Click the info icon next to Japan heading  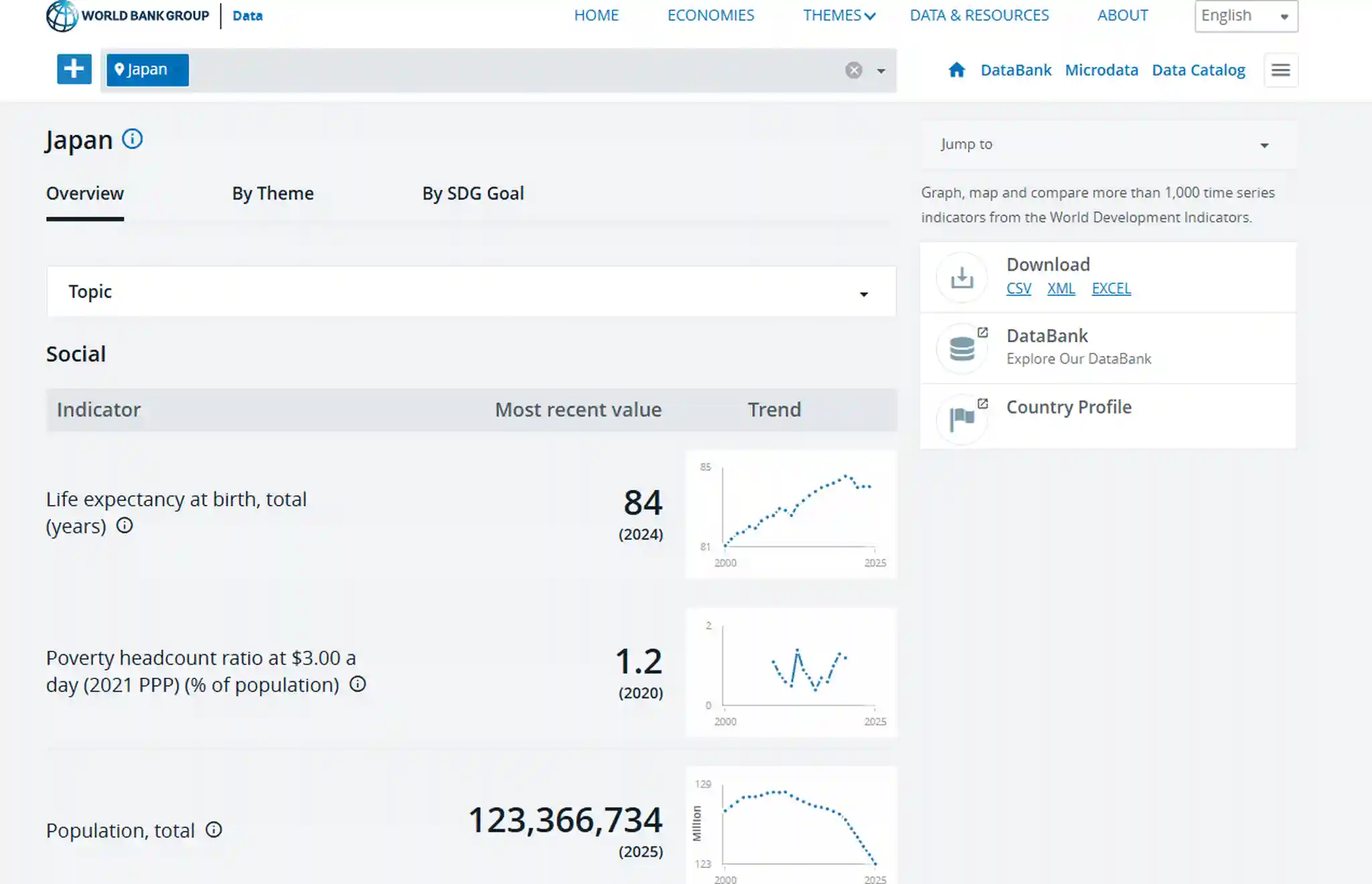click(x=133, y=139)
